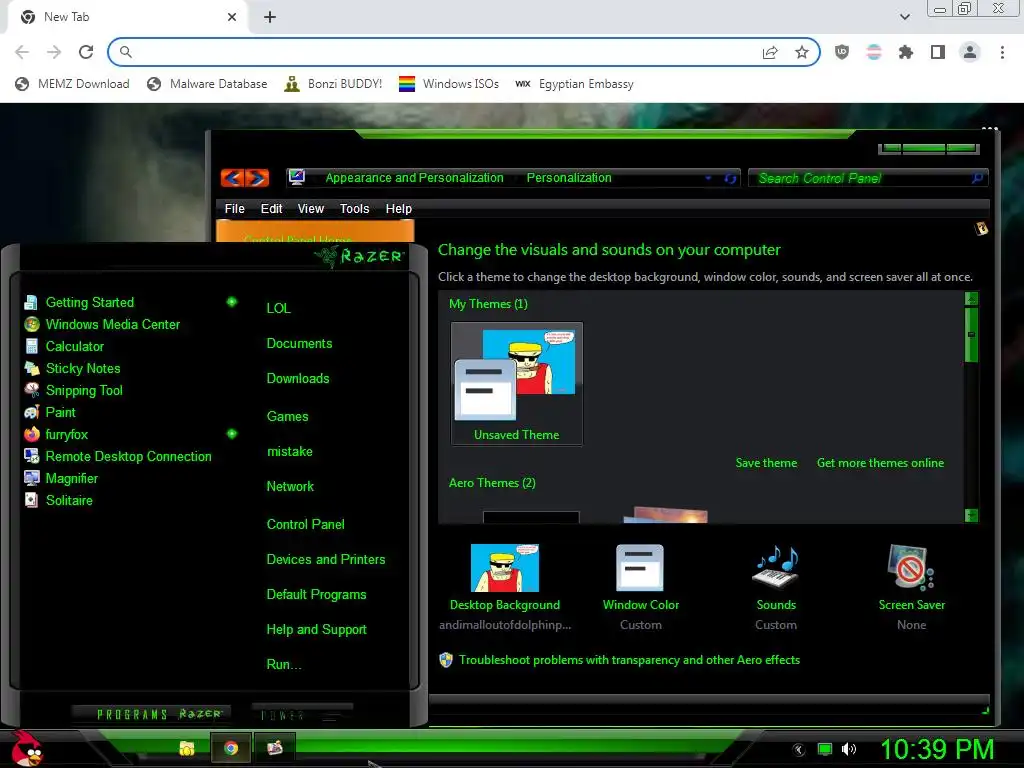Open Edit menu in Personalization window
The height and width of the screenshot is (768, 1024).
click(x=271, y=208)
